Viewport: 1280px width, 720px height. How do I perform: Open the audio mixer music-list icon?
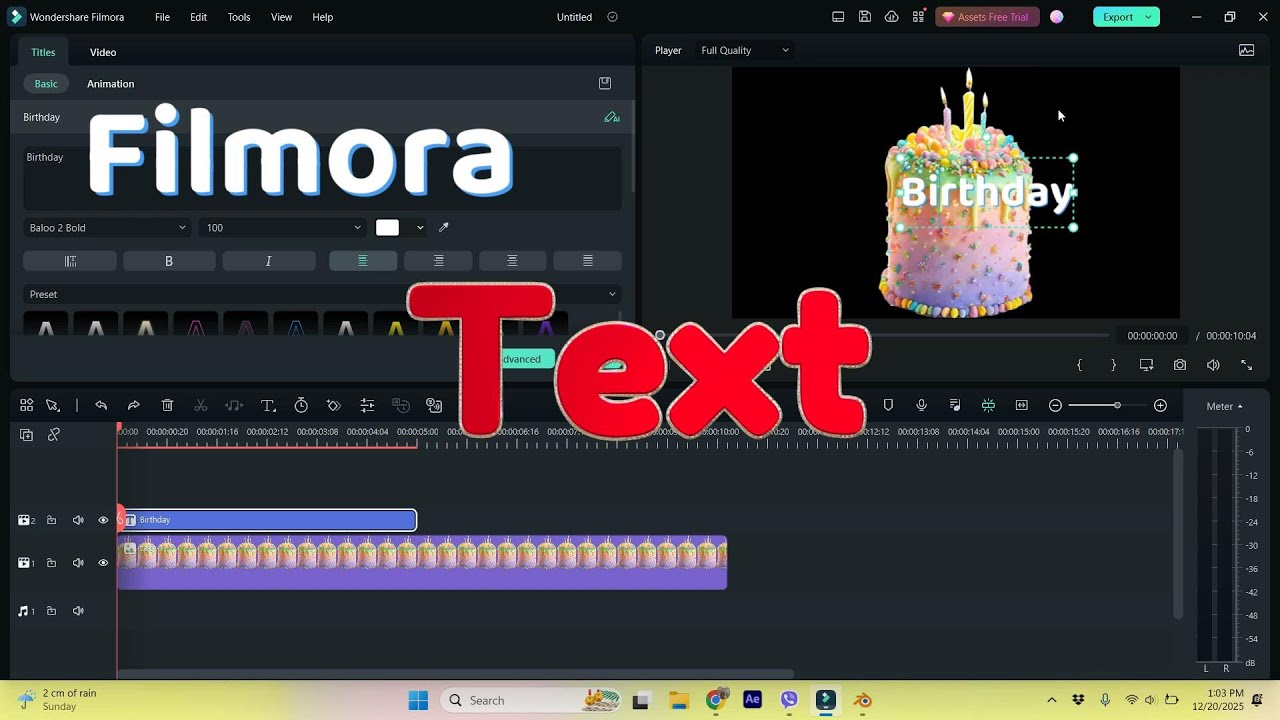pyautogui.click(x=955, y=405)
